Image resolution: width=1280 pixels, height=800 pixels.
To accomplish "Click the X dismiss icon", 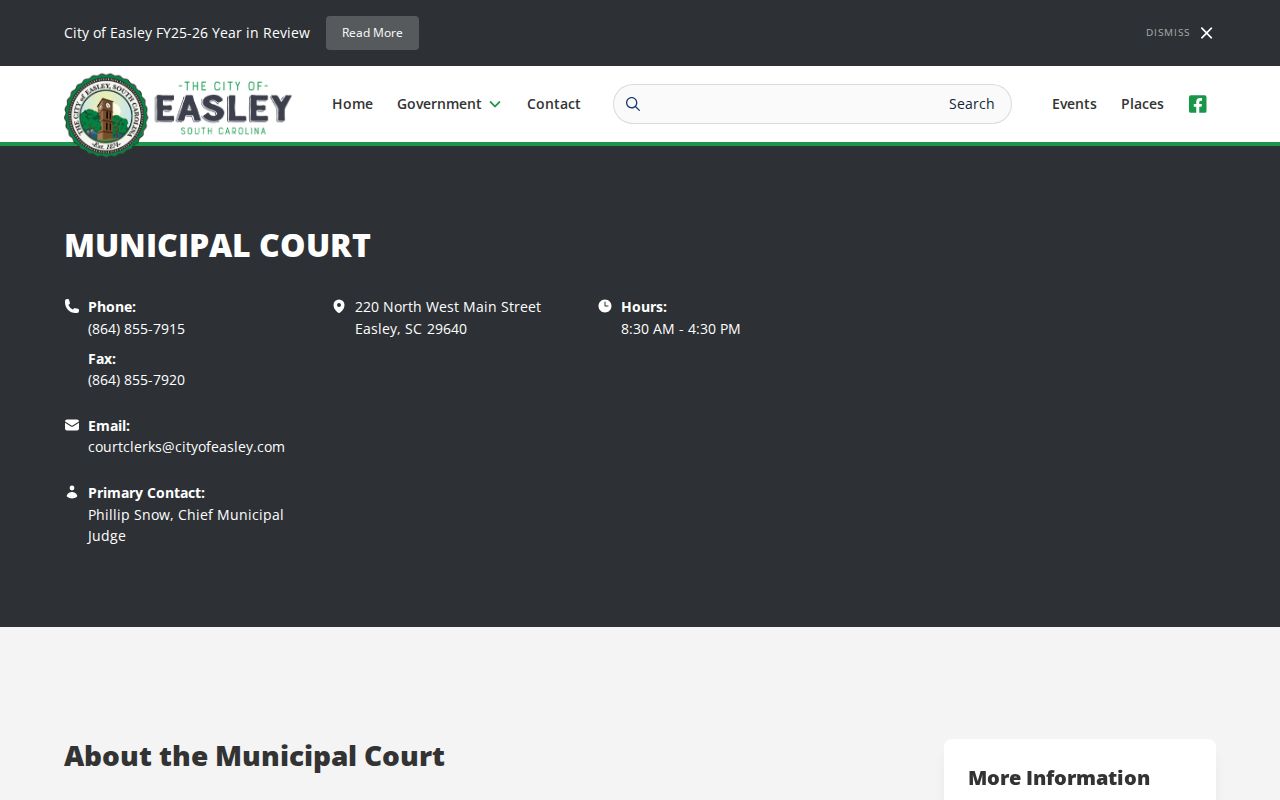I will pos(1206,33).
